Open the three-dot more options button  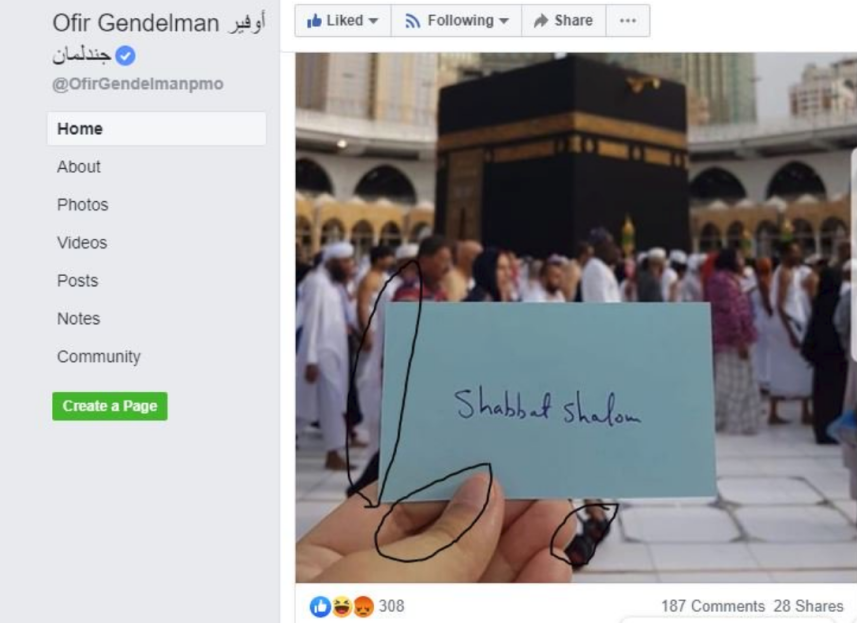pos(628,21)
